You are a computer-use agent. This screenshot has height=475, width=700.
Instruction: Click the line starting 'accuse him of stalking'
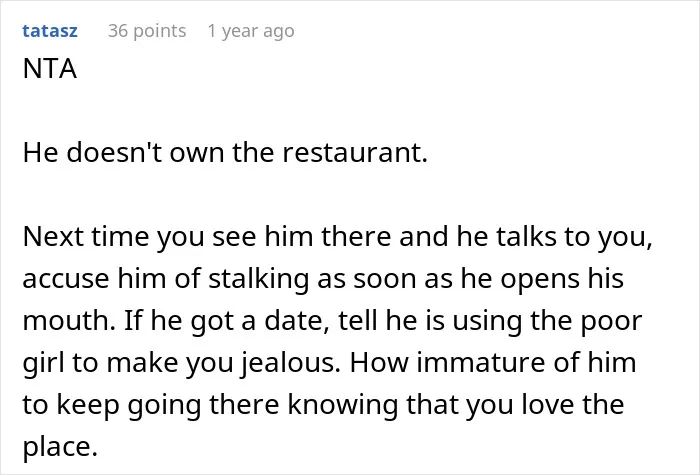(323, 279)
